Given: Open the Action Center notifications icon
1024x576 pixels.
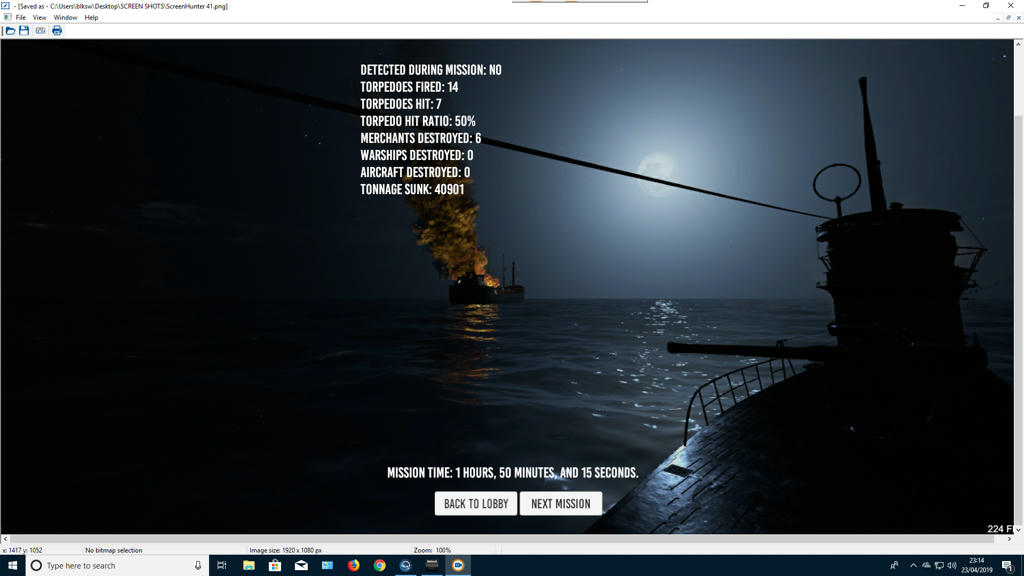Looking at the screenshot, I should (1008, 566).
